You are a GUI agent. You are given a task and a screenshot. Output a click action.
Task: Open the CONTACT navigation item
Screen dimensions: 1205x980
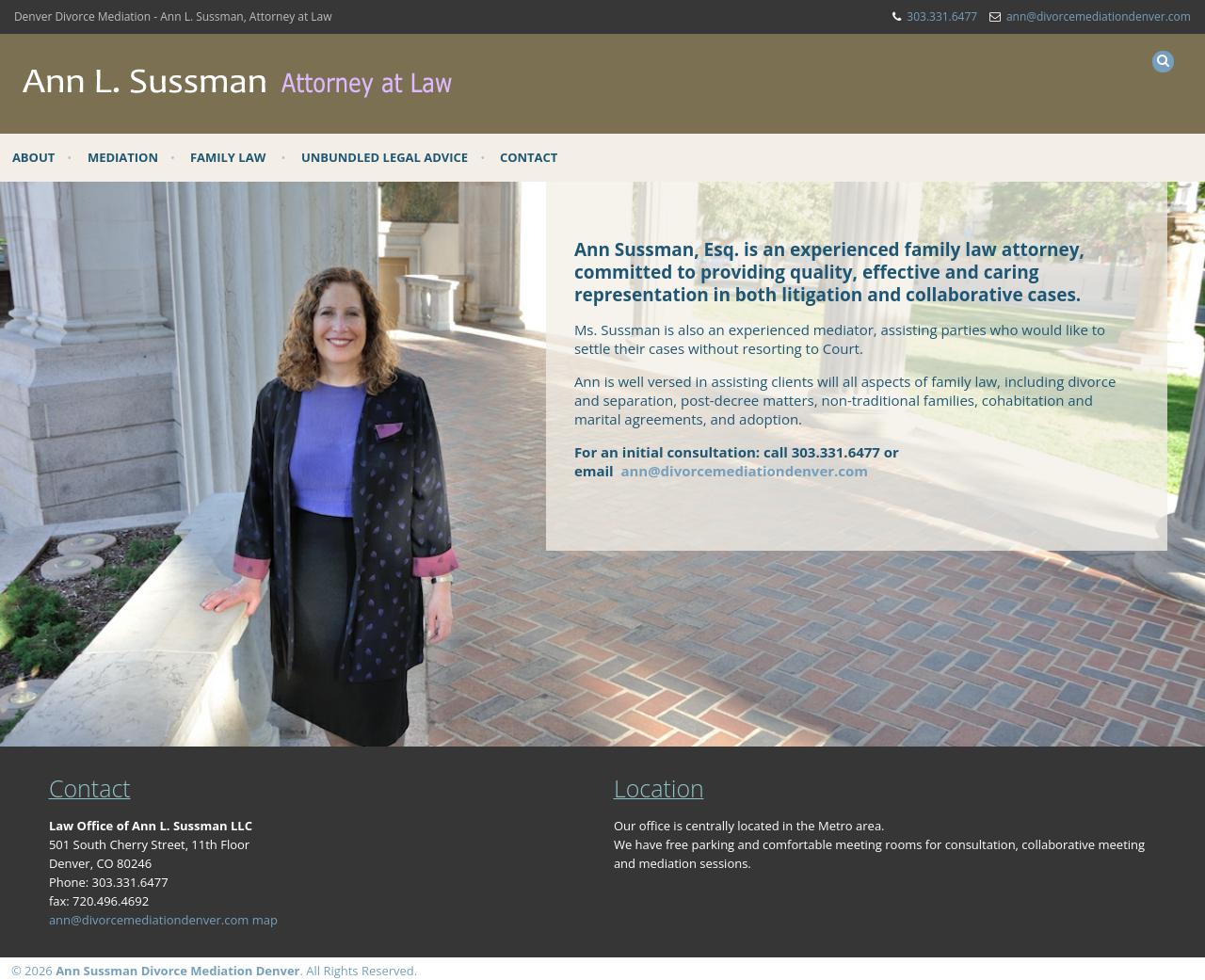click(528, 157)
